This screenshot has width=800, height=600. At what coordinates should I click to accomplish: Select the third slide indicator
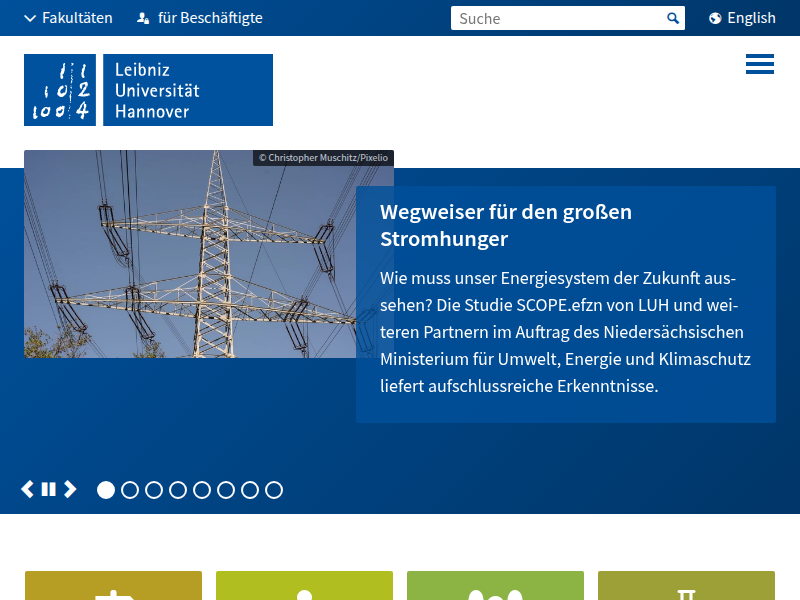[154, 490]
